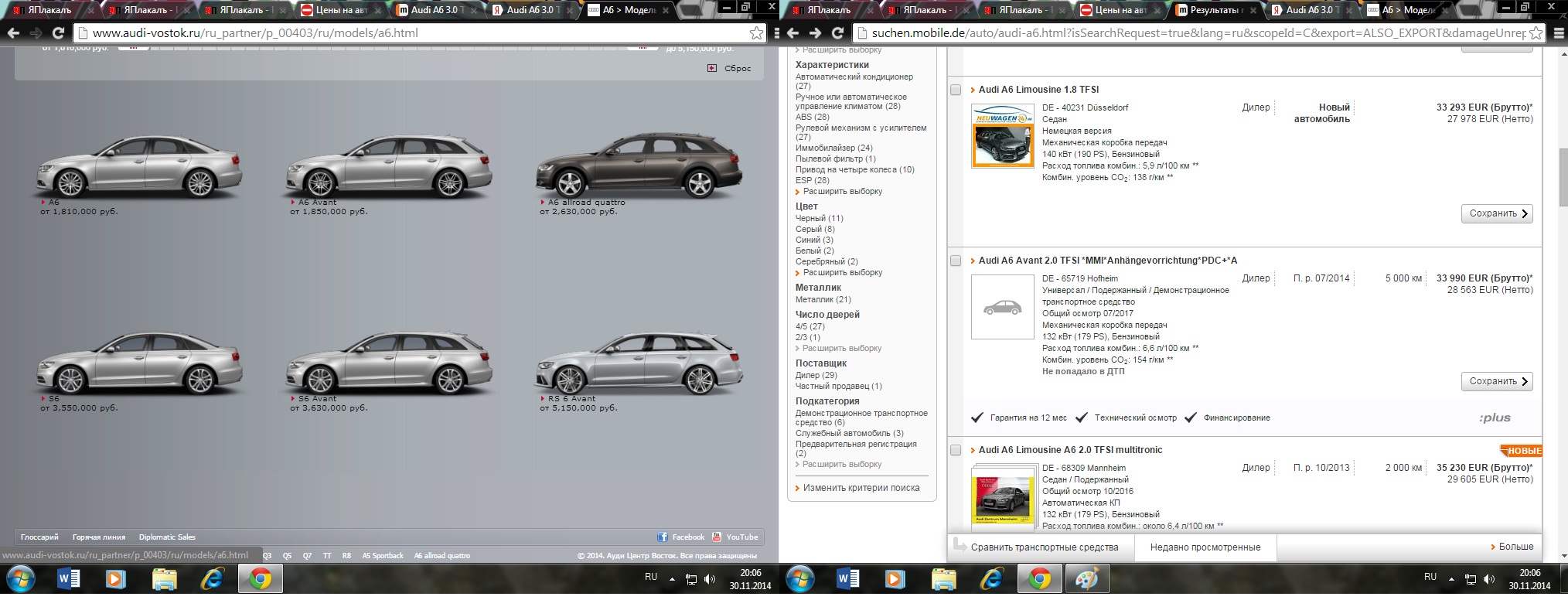Click Diplomatic Sales in the Audi footer
The image size is (1568, 600).
coord(167,537)
